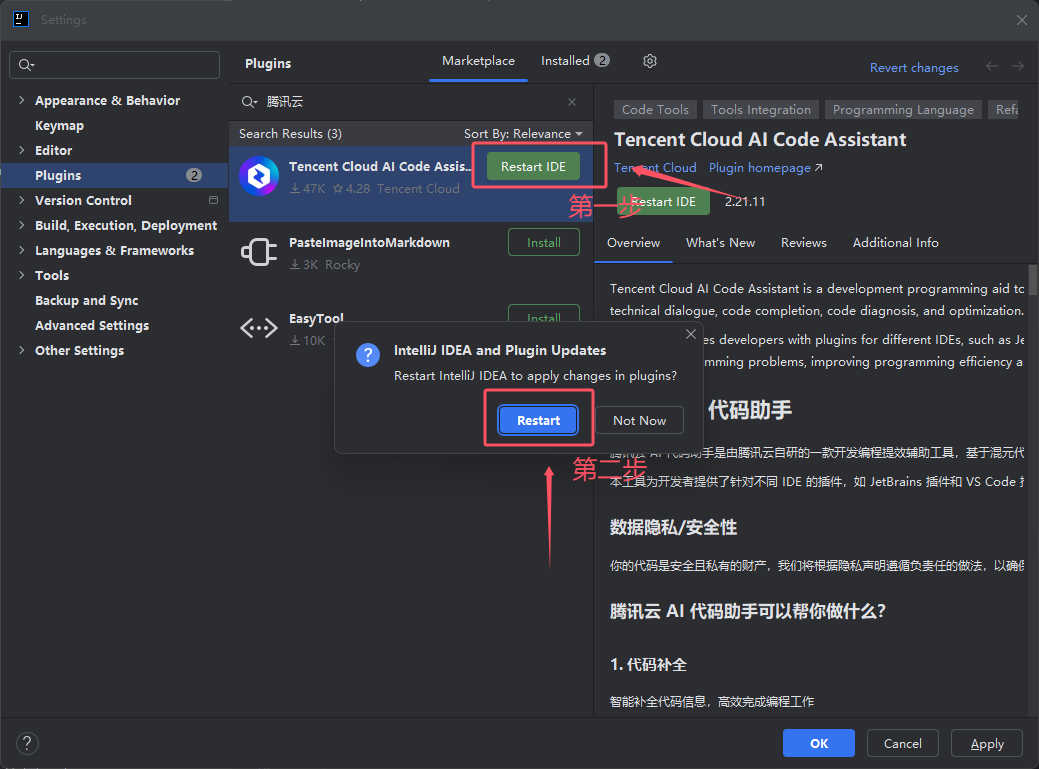This screenshot has height=769, width=1039.
Task: Expand the Other Settings node
Action: tap(22, 350)
